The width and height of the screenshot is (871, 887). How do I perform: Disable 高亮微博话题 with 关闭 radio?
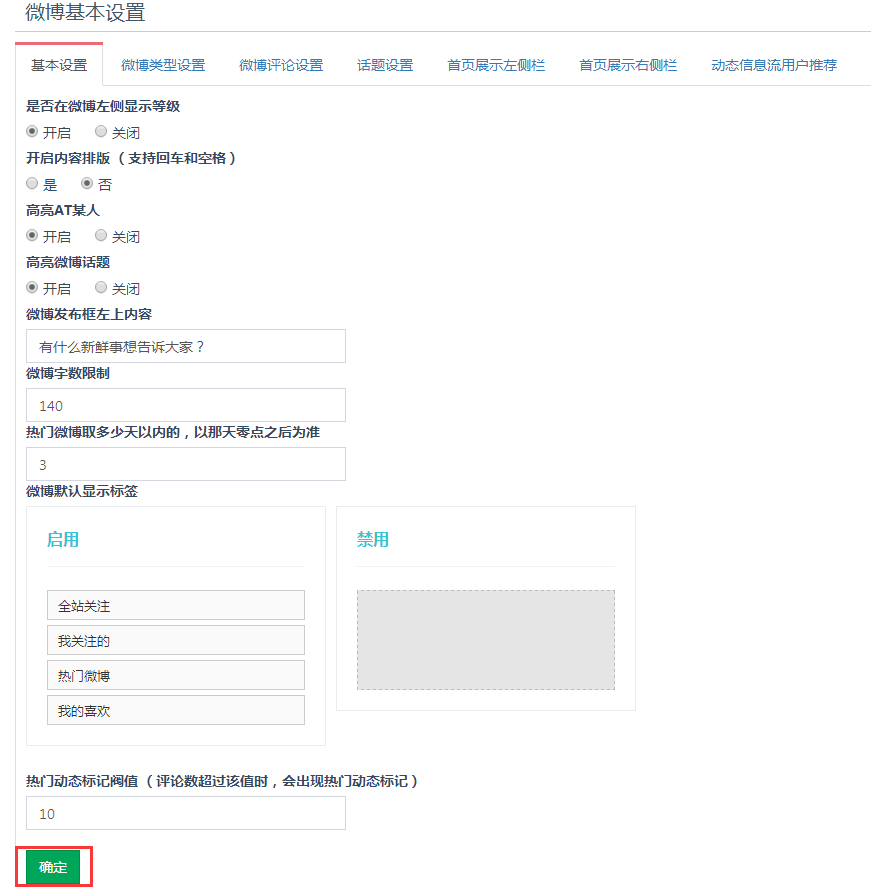pyautogui.click(x=101, y=287)
